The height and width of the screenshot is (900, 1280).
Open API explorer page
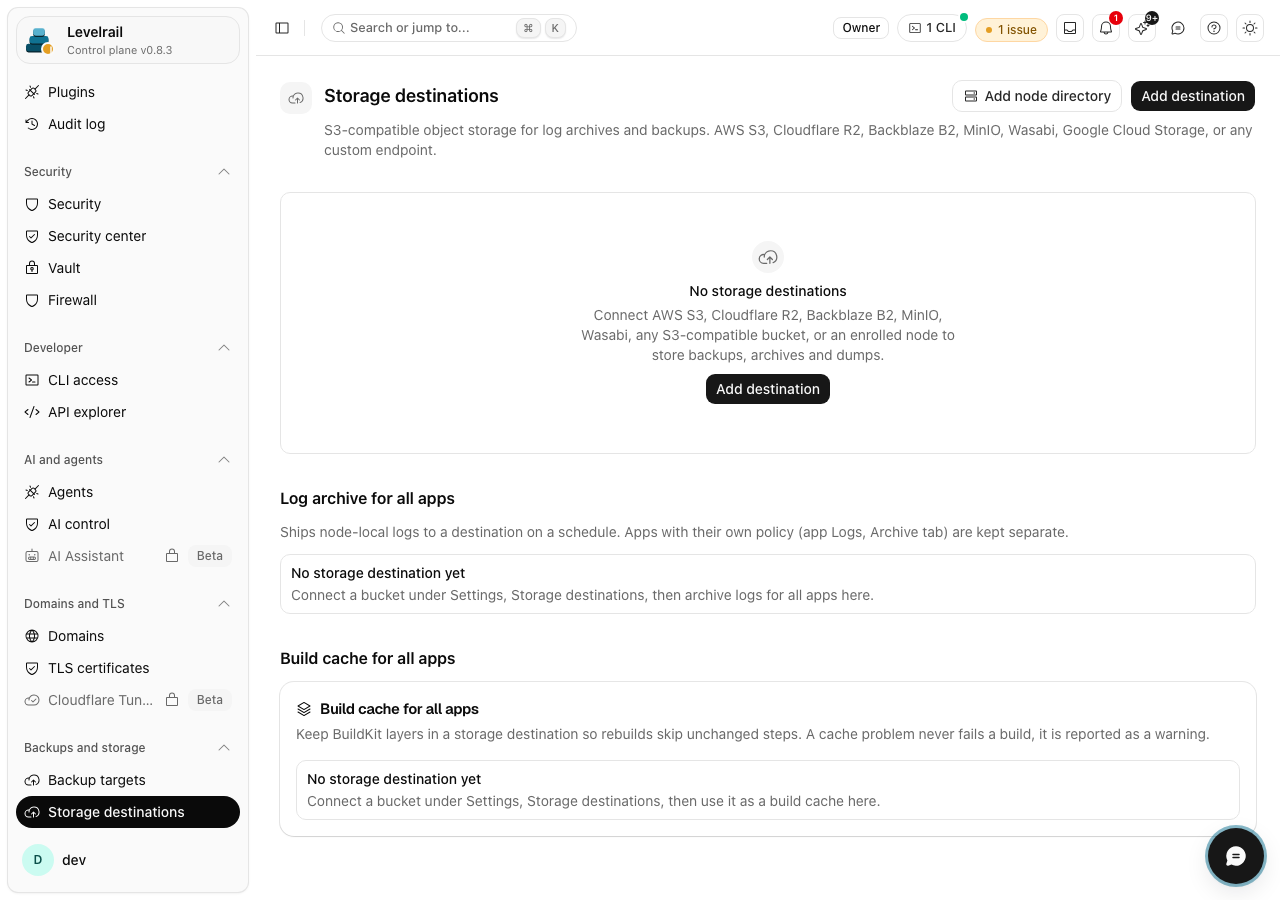tap(128, 412)
